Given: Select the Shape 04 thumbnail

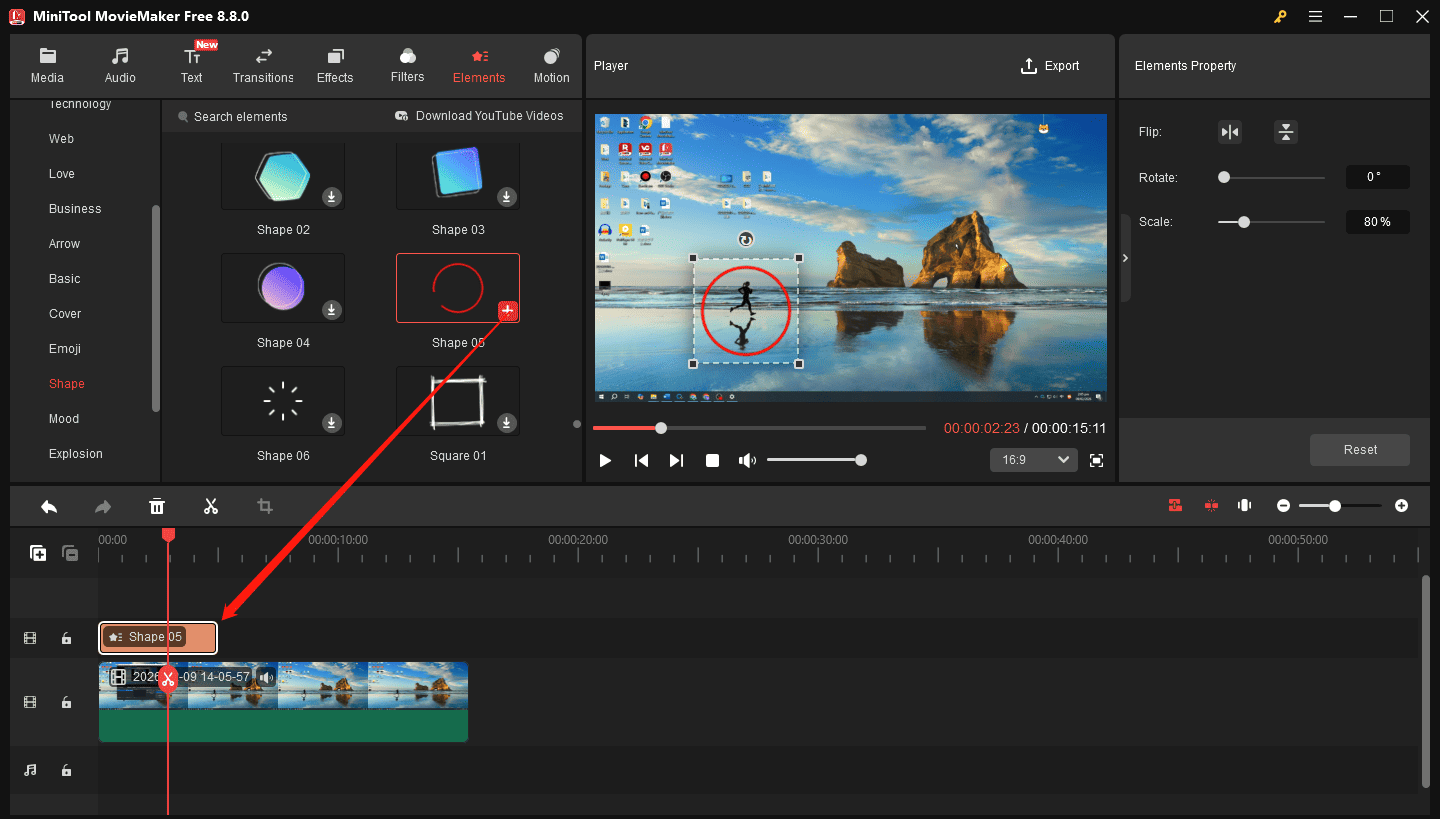Looking at the screenshot, I should 283,288.
